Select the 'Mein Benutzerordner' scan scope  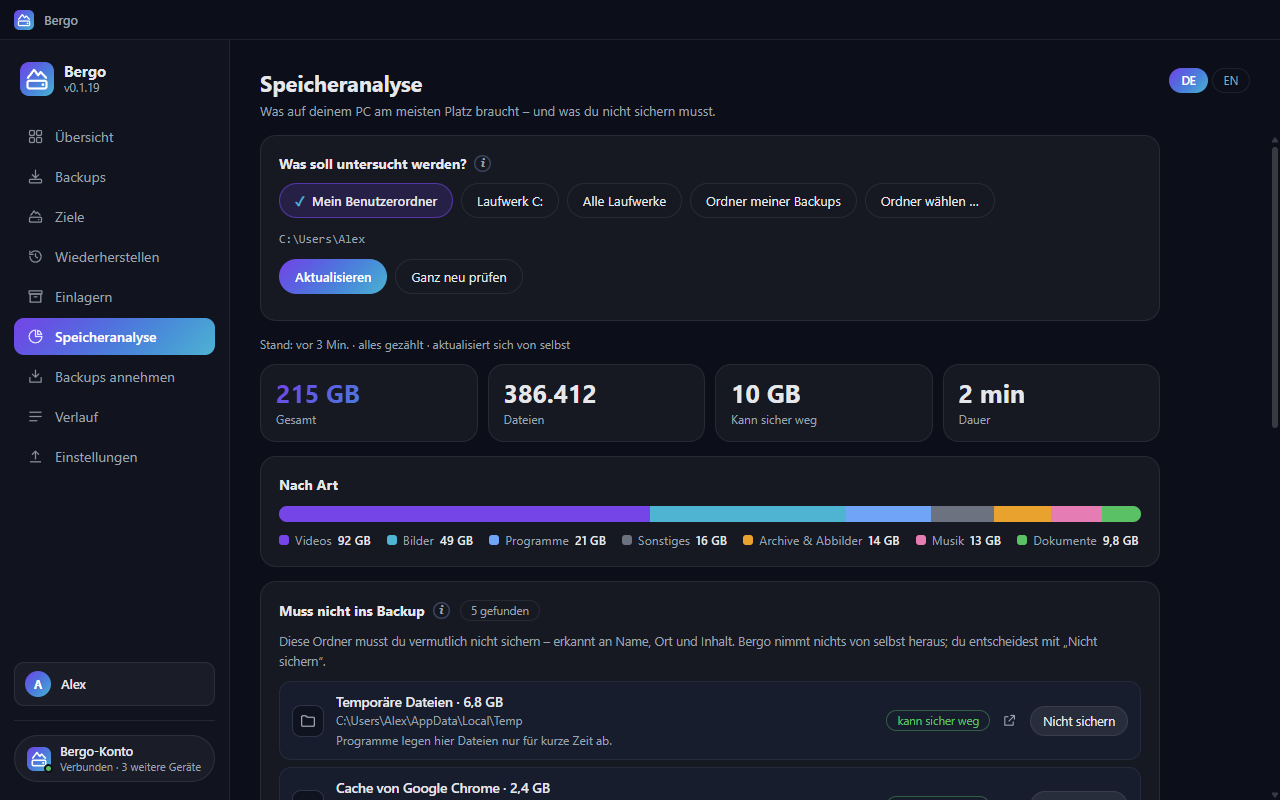(x=366, y=201)
